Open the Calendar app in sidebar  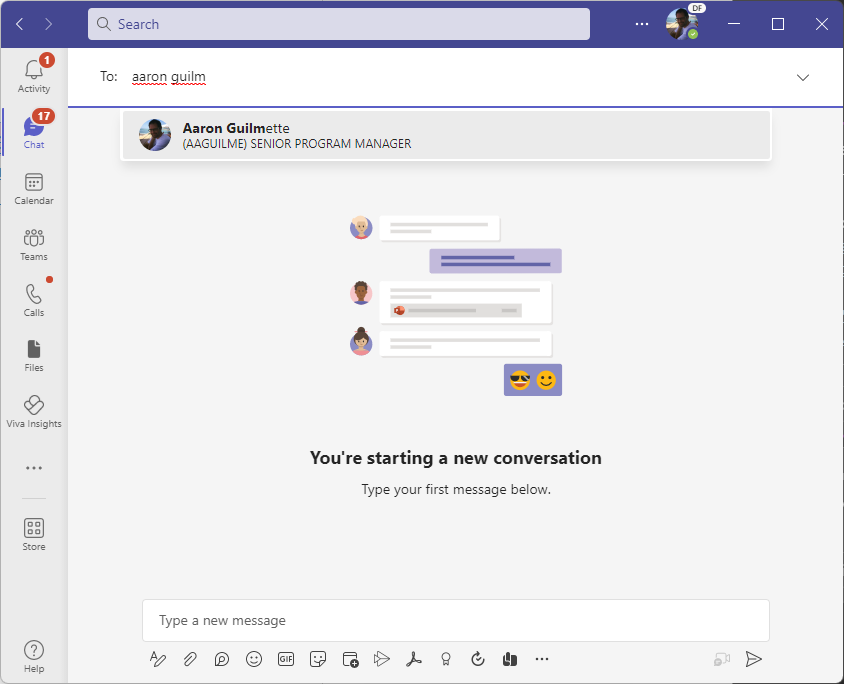pos(34,188)
